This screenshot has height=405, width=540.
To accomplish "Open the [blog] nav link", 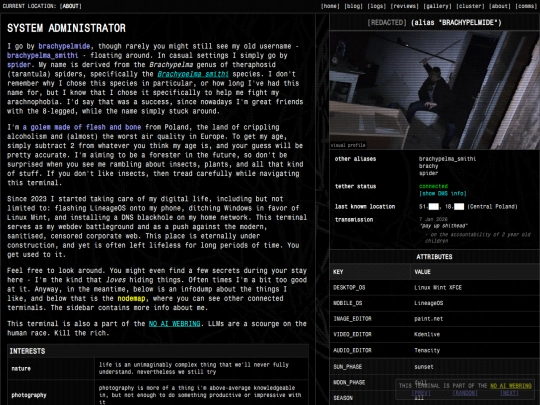I will [x=353, y=6].
